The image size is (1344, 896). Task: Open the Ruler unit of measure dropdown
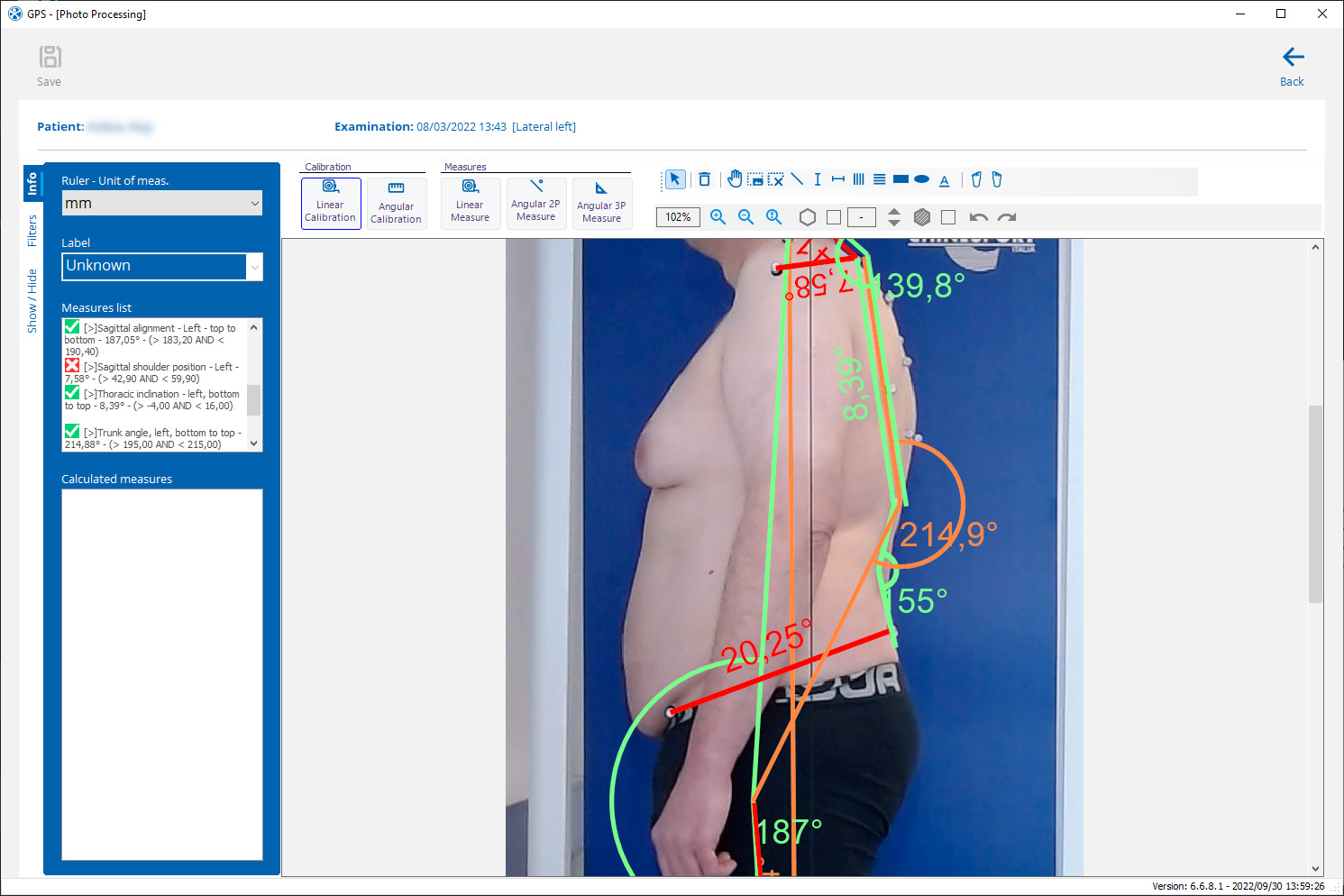point(162,204)
